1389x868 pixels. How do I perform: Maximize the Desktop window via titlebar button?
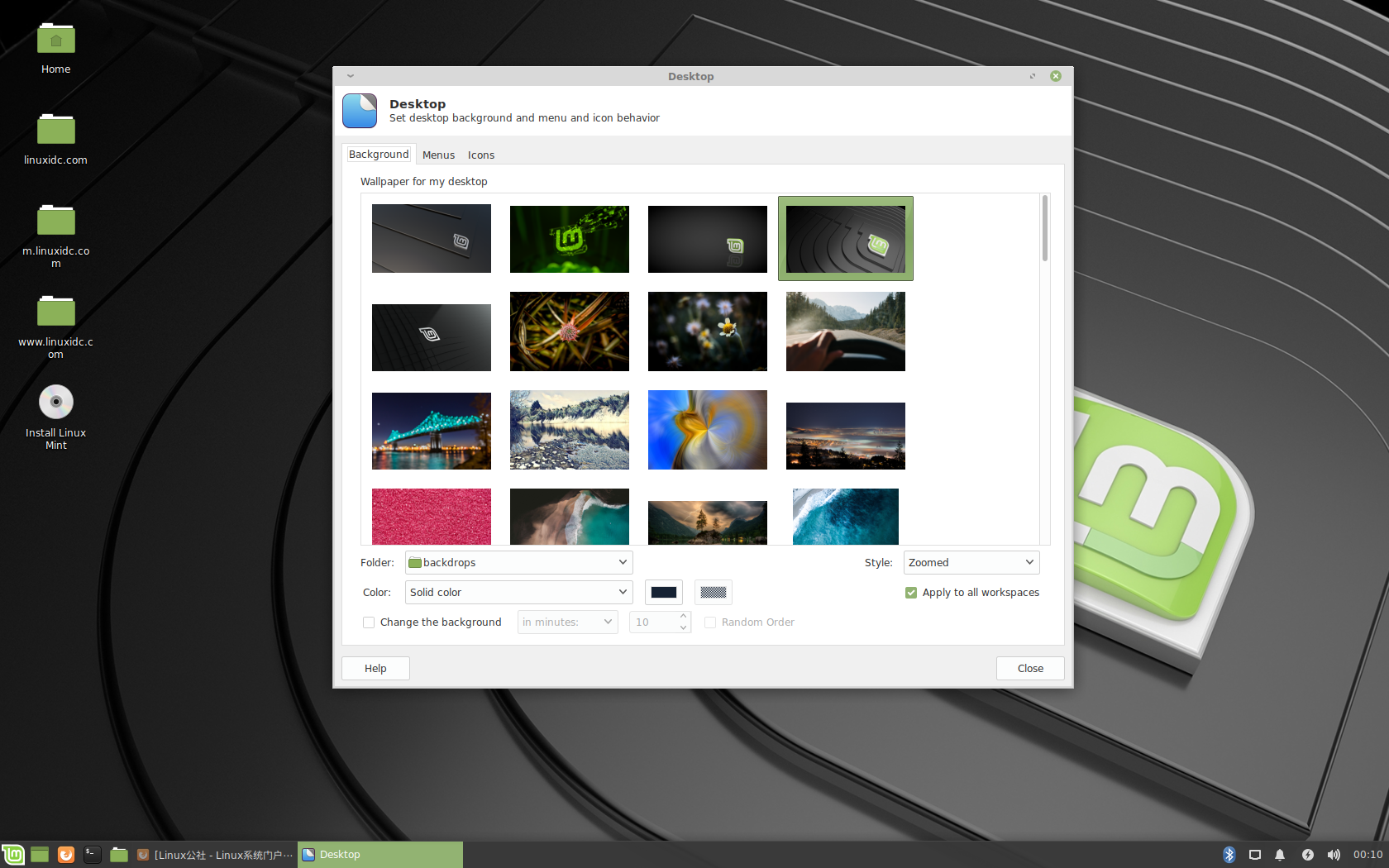pyautogui.click(x=1033, y=76)
